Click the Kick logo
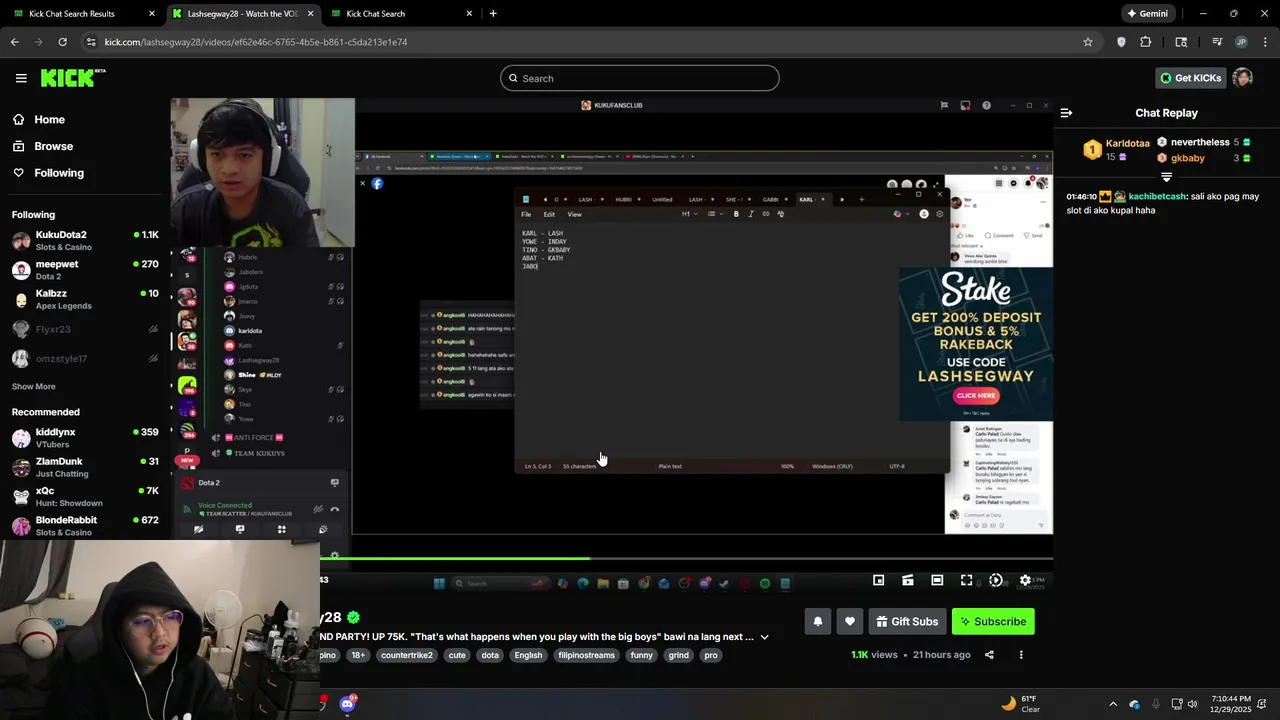This screenshot has width=1280, height=720. 73,78
